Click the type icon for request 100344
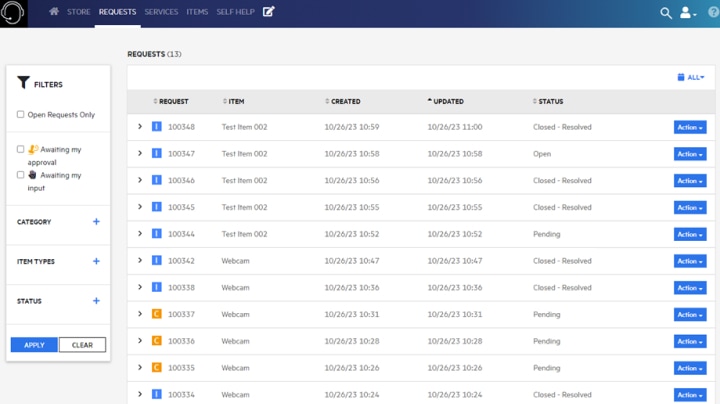Image resolution: width=720 pixels, height=404 pixels. pyautogui.click(x=157, y=233)
